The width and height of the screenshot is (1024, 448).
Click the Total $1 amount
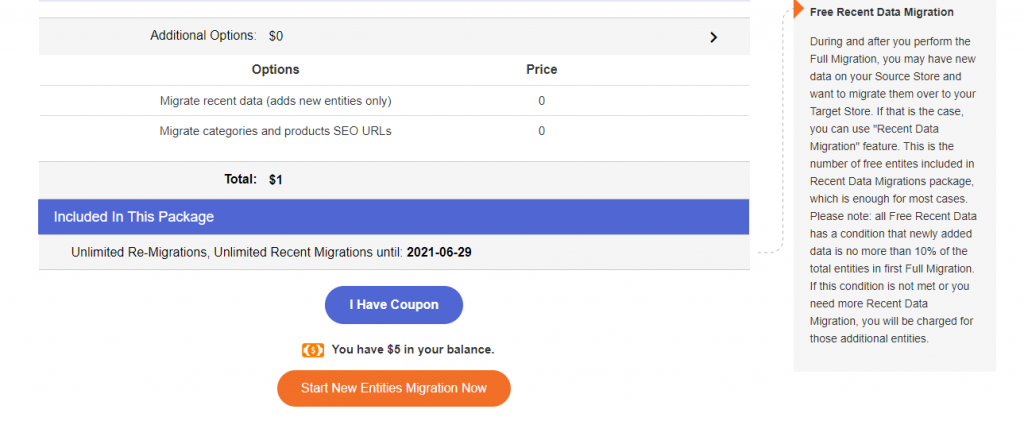(x=276, y=180)
